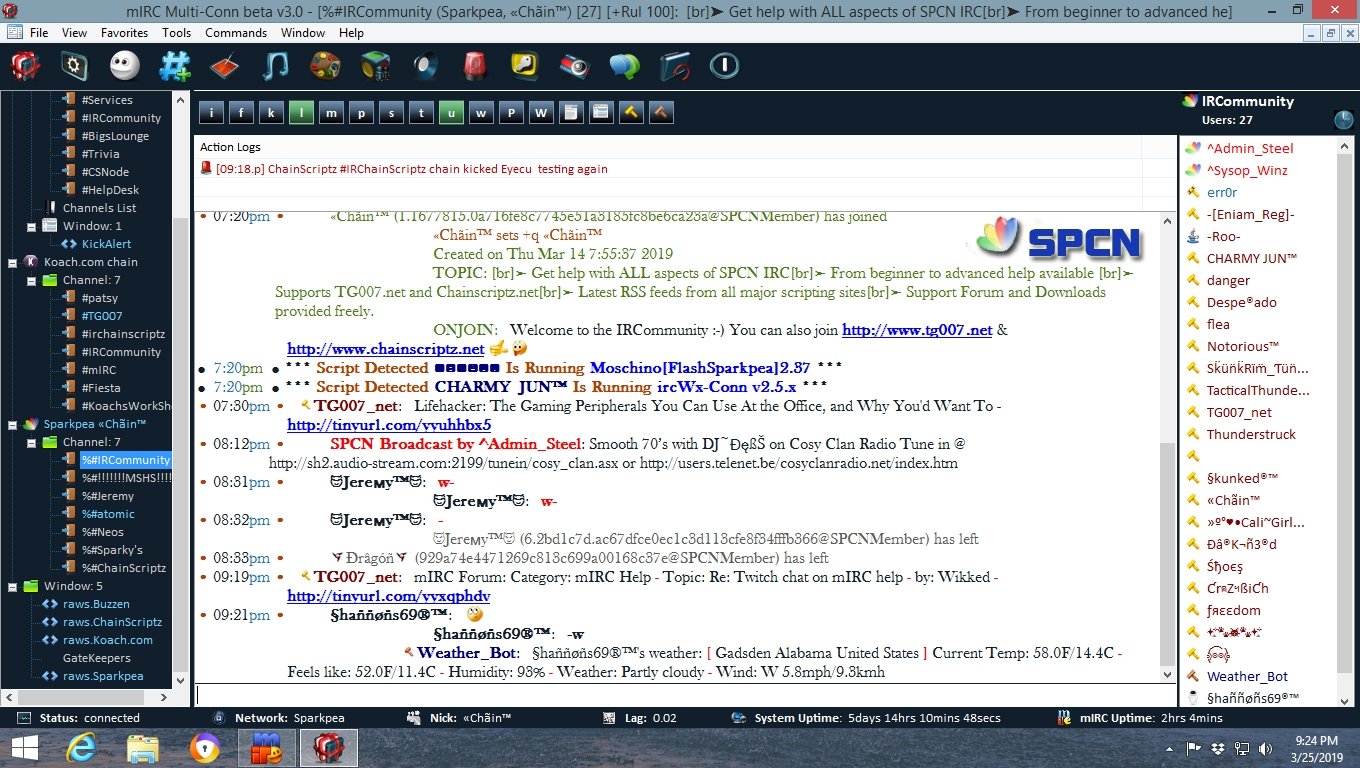
Task: Toggle channel mode t button
Action: tap(421, 112)
